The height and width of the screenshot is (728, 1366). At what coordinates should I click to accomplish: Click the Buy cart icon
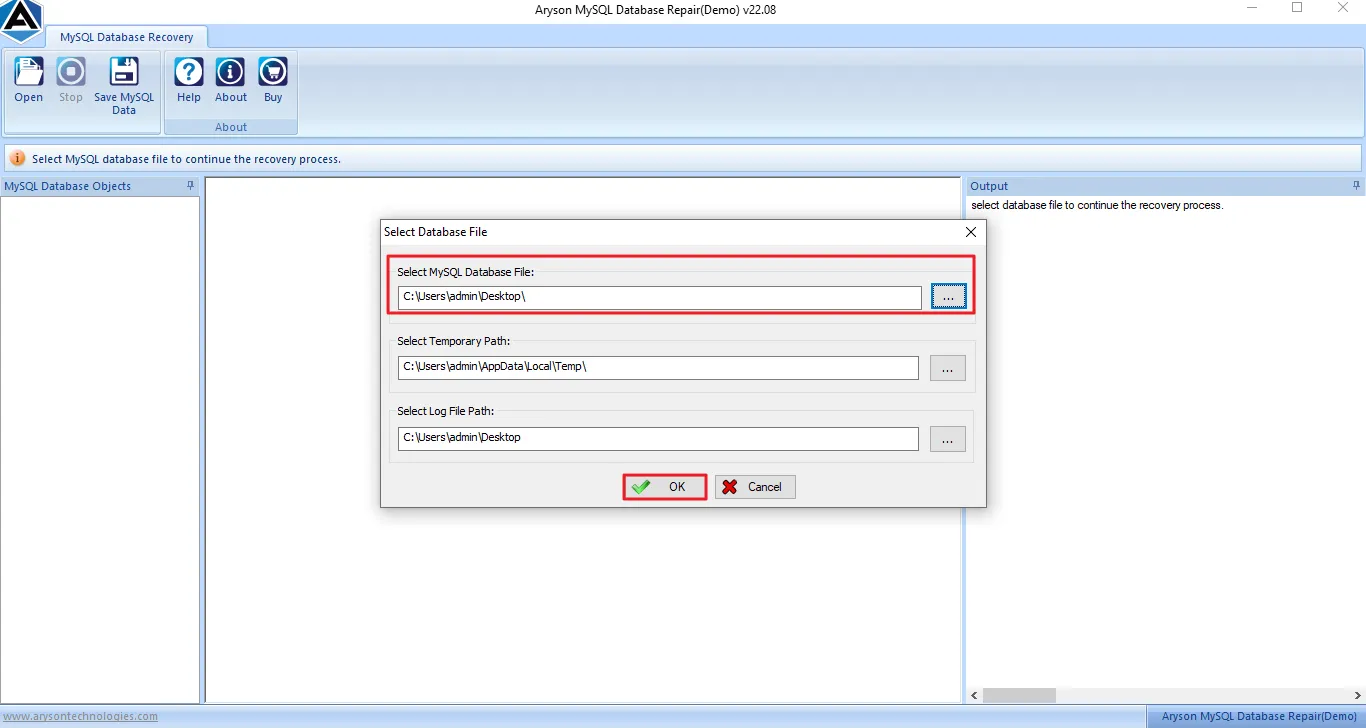click(x=273, y=80)
